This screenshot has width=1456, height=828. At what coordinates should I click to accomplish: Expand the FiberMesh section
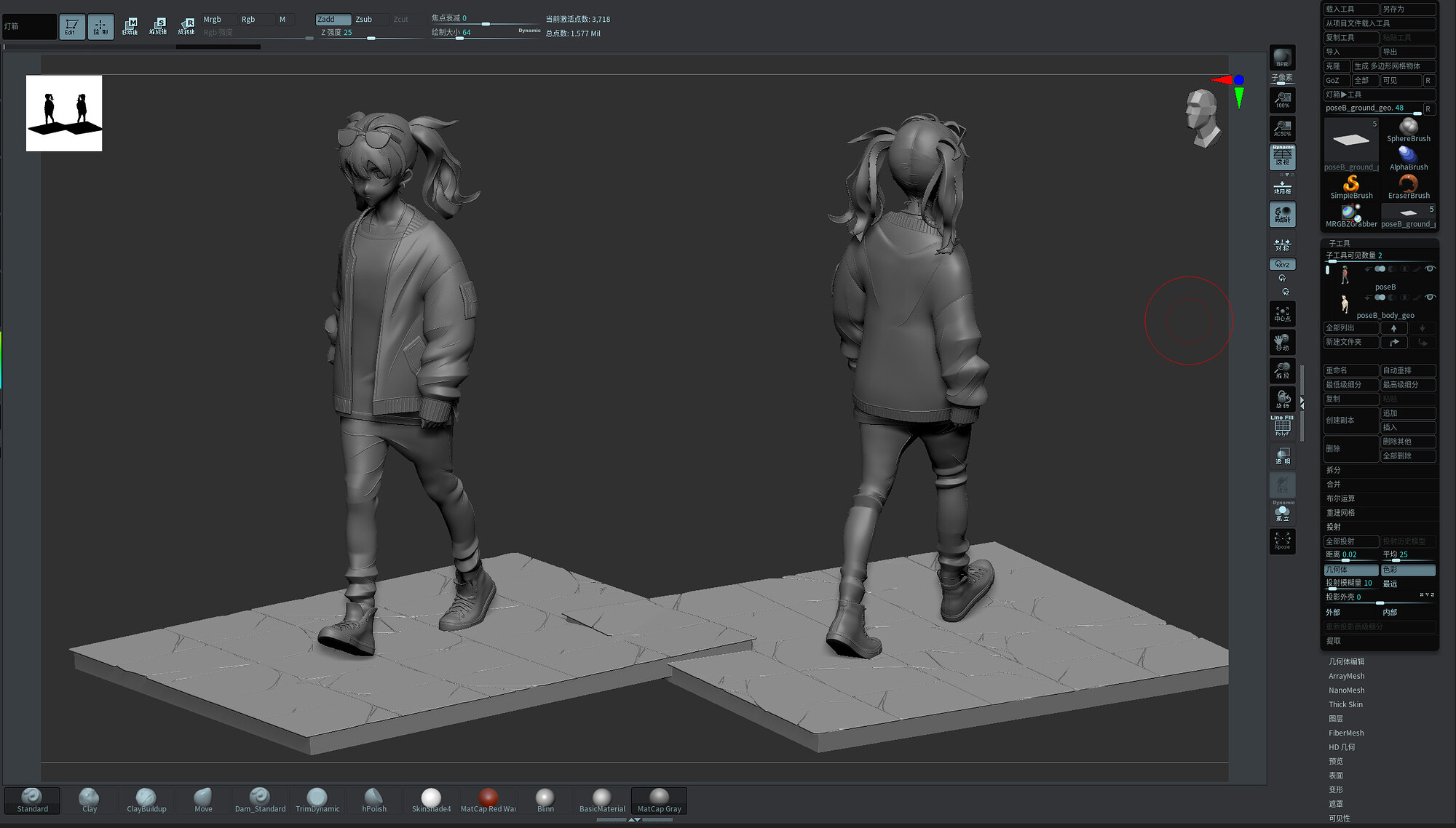coord(1346,733)
